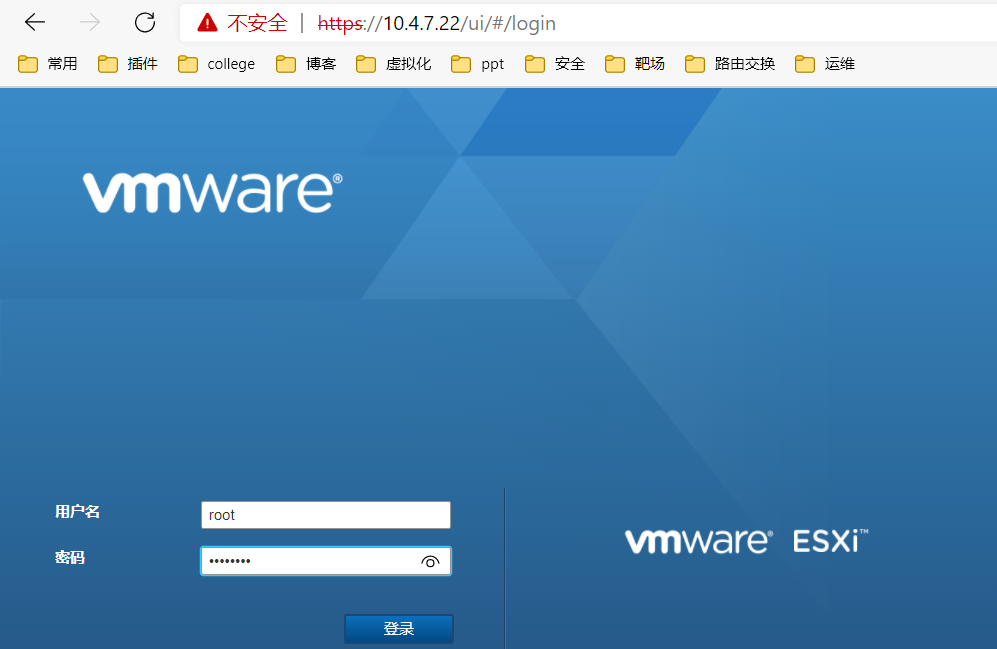Open the 插件 bookmark folder

pyautogui.click(x=128, y=64)
